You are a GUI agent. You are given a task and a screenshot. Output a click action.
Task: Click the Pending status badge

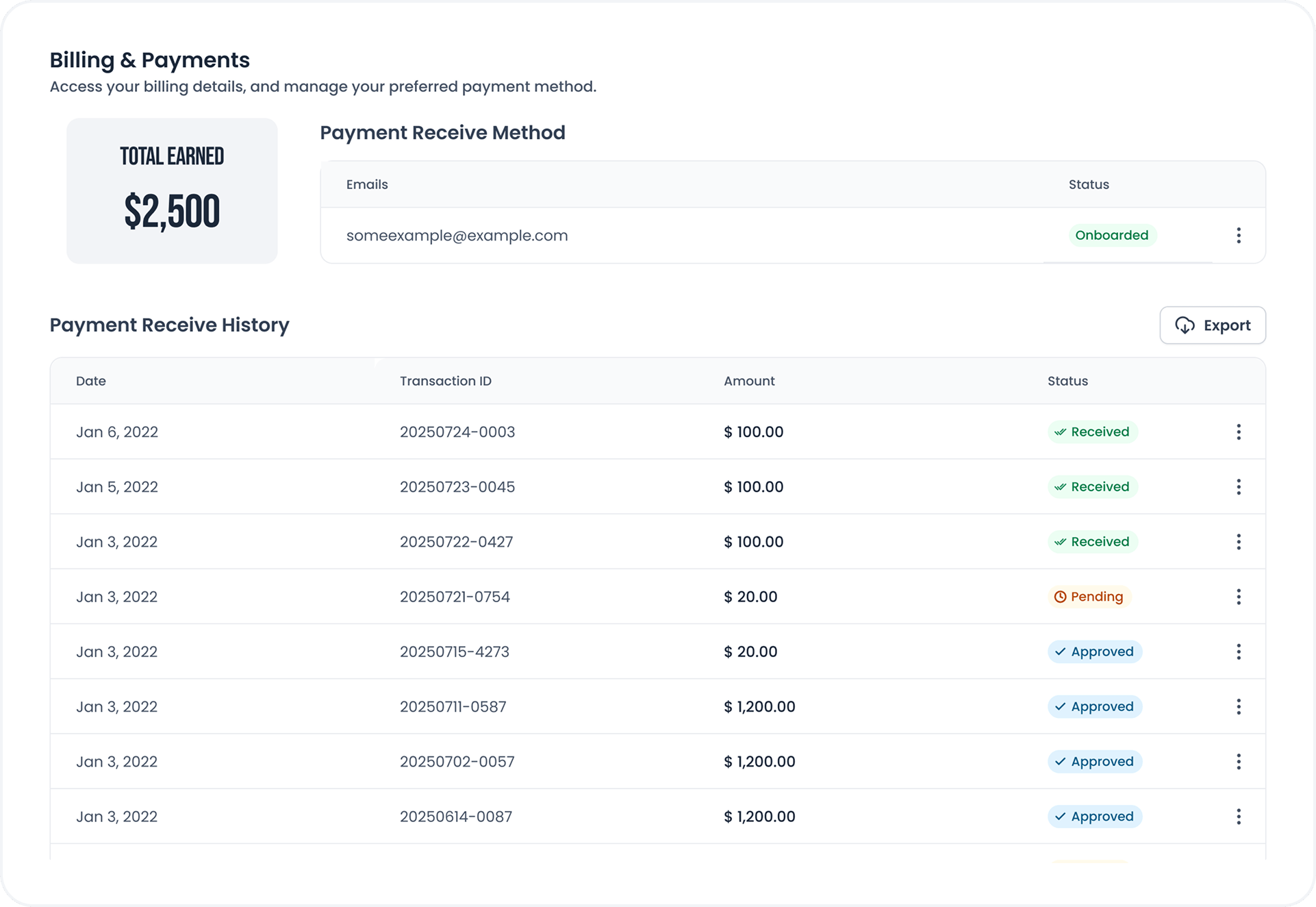tap(1089, 597)
